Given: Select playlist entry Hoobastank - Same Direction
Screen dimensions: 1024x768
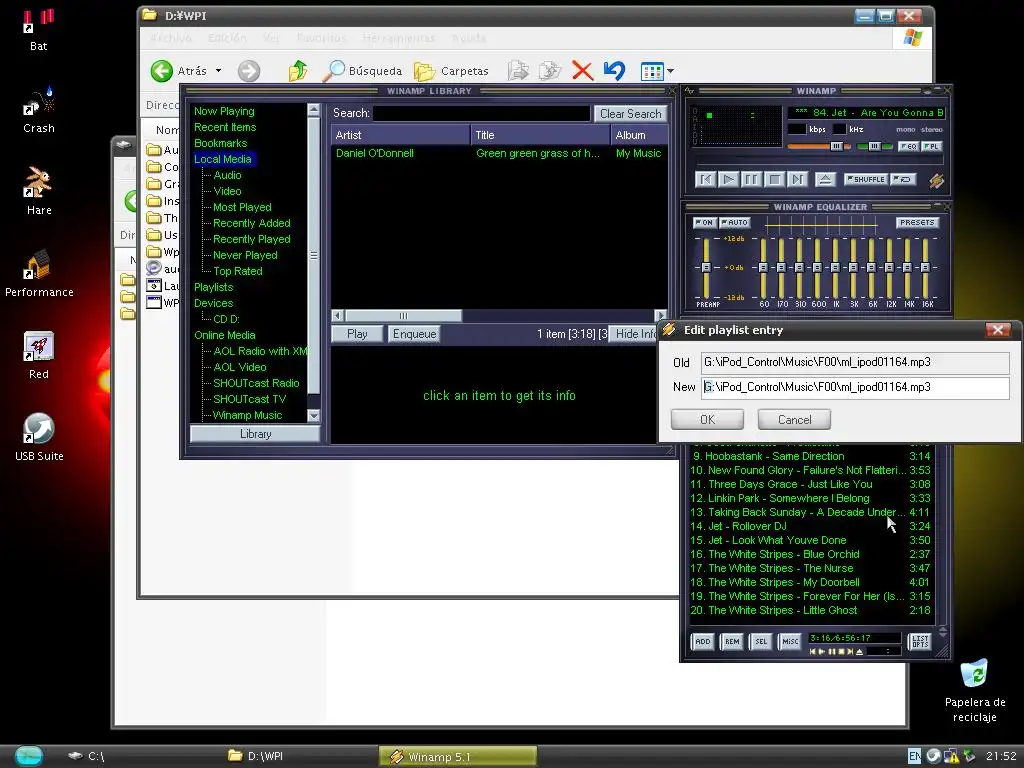Looking at the screenshot, I should click(x=810, y=456).
